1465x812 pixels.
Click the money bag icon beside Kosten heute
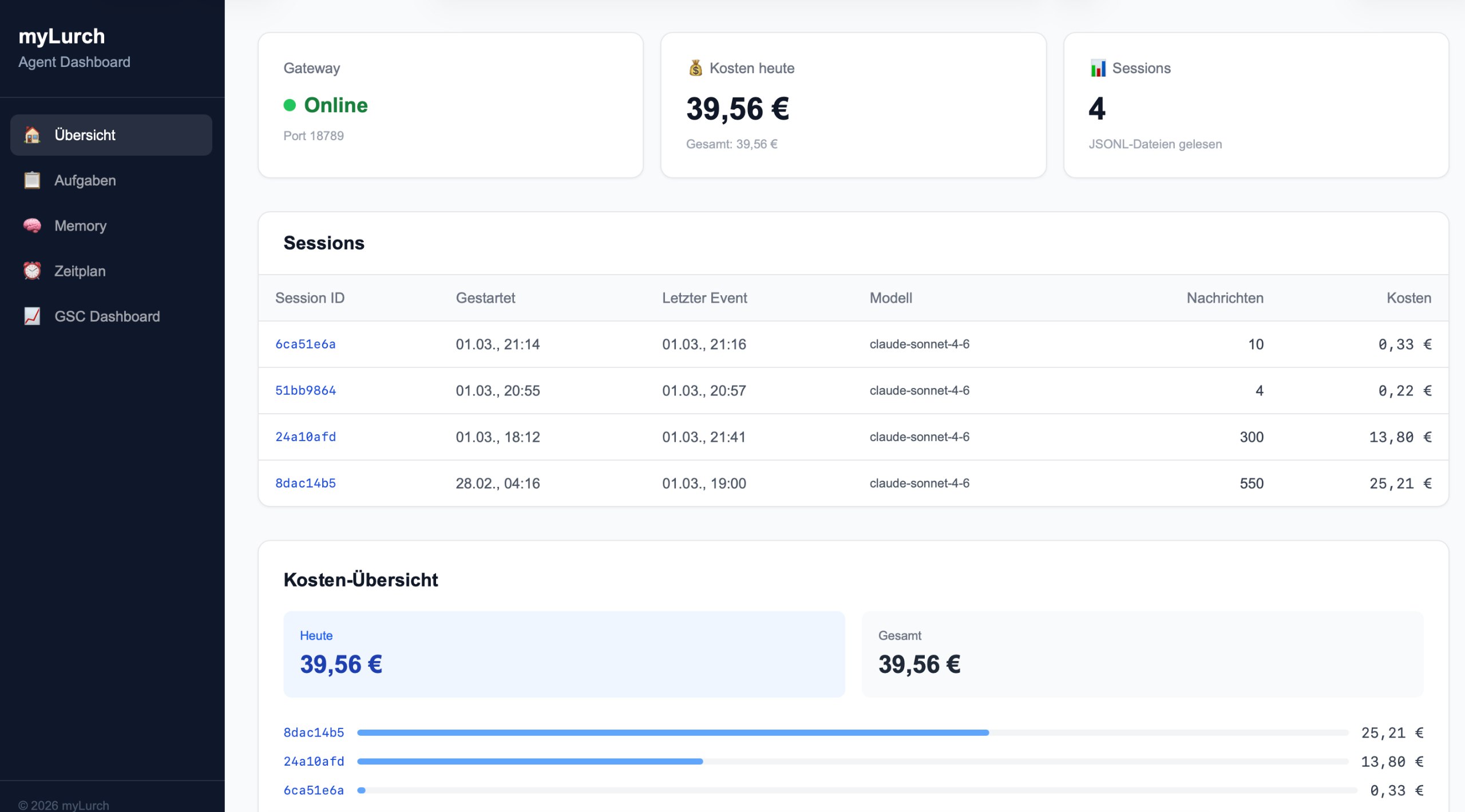tap(695, 68)
